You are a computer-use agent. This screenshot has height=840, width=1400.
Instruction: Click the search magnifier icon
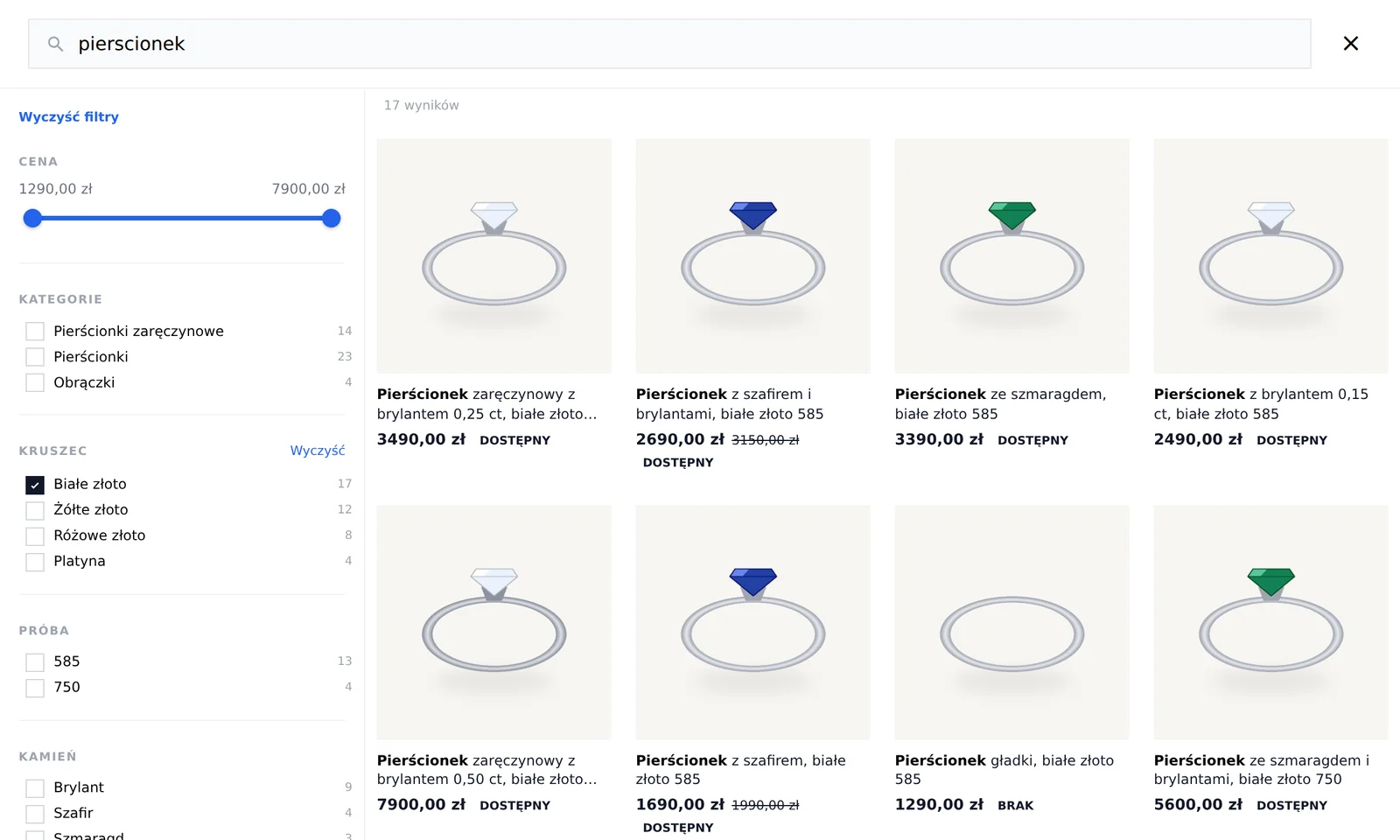click(55, 44)
